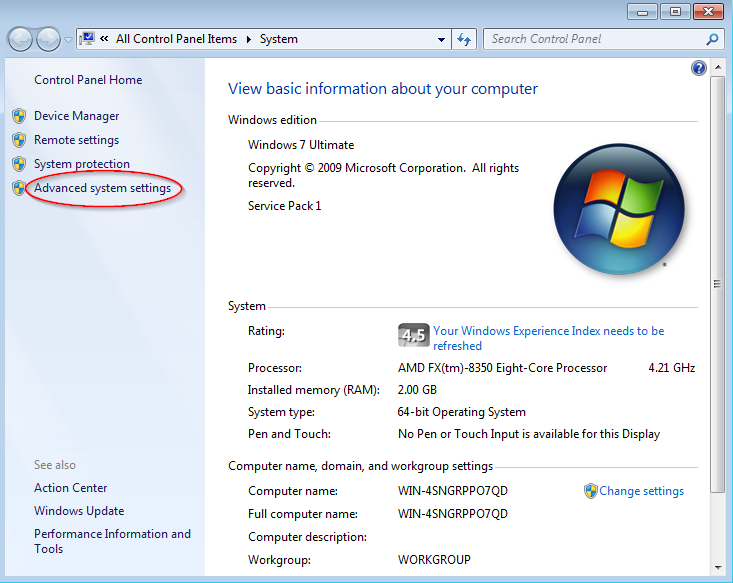Click the shield icon next to Change settings
Viewport: 733px width, 583px height.
(x=590, y=491)
